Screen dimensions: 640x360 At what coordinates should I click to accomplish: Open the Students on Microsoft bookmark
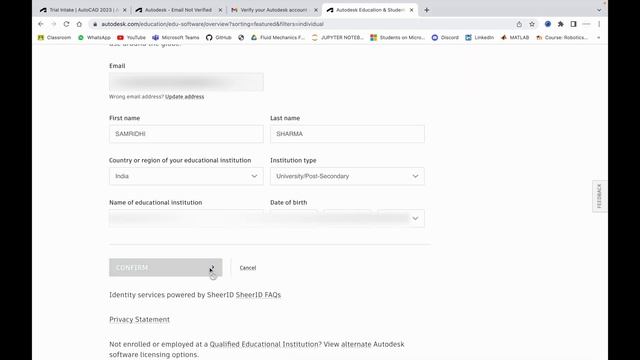[x=398, y=38]
